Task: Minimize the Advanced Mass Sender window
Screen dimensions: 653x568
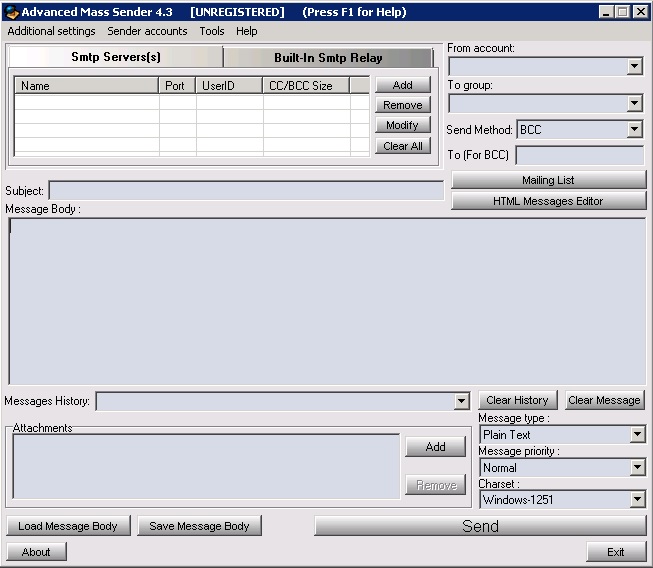Action: (606, 12)
